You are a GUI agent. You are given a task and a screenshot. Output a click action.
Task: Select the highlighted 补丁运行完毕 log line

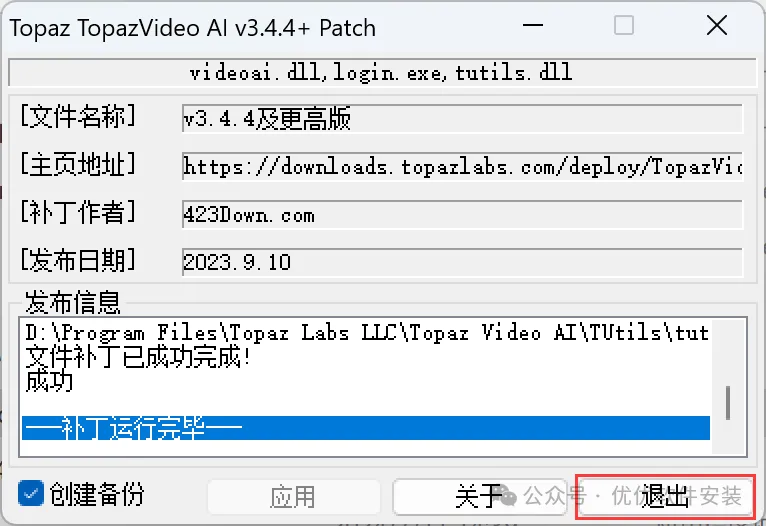(x=366, y=428)
